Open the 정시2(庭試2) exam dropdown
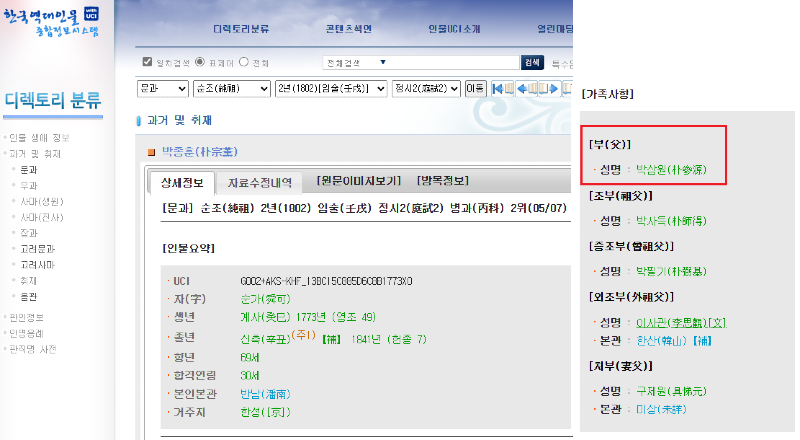Image resolution: width=800 pixels, height=440 pixels. tap(427, 88)
